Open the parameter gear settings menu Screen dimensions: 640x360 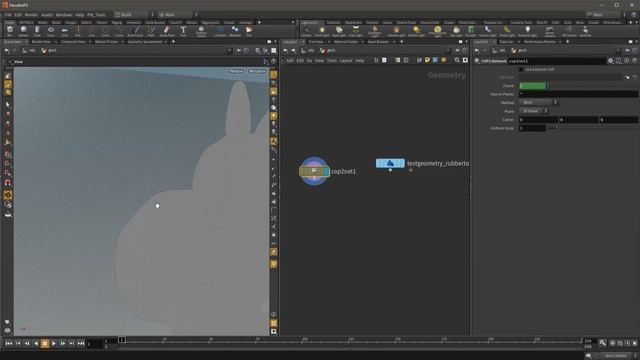[610, 61]
